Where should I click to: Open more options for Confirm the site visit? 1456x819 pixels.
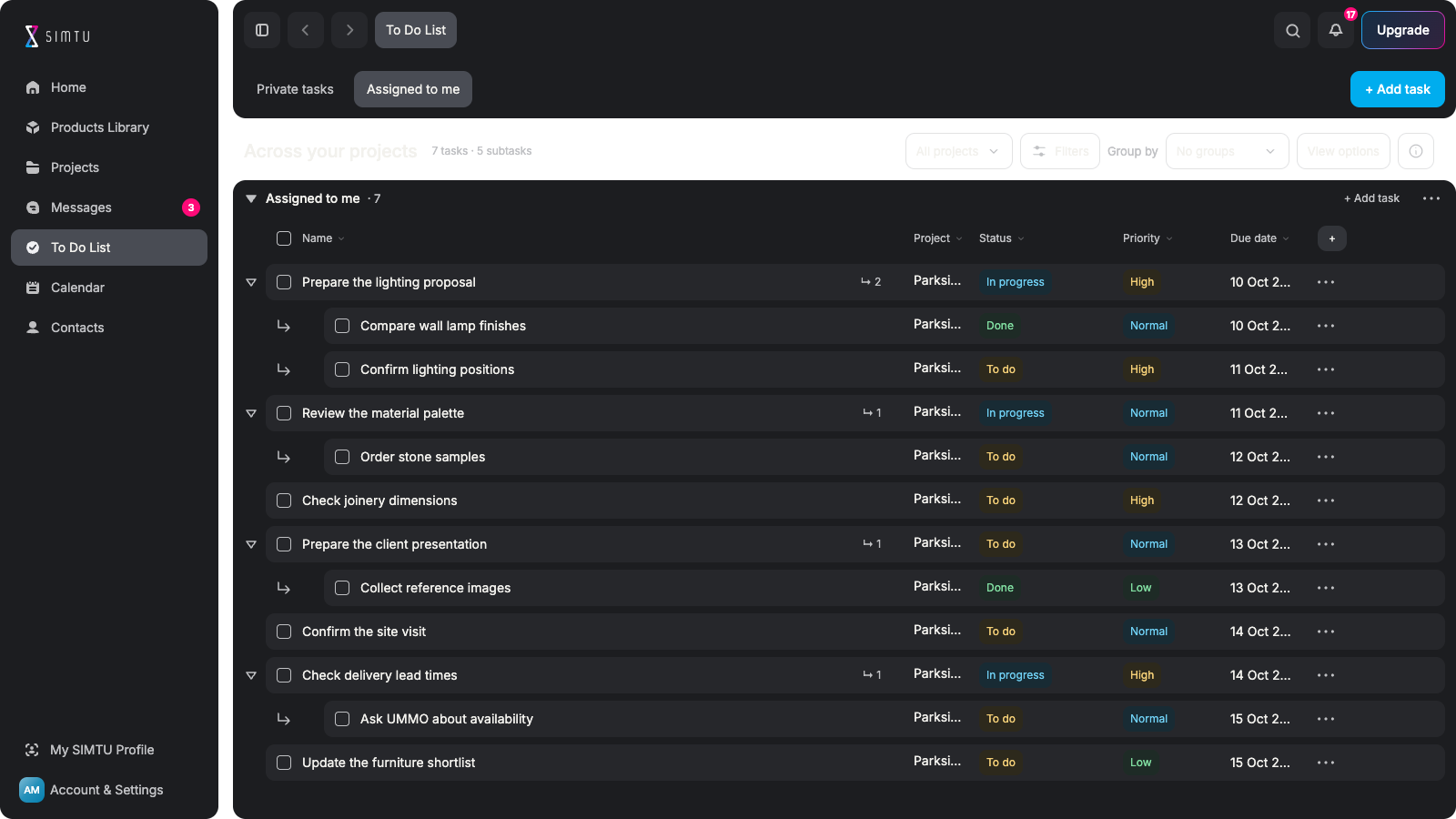(1326, 632)
